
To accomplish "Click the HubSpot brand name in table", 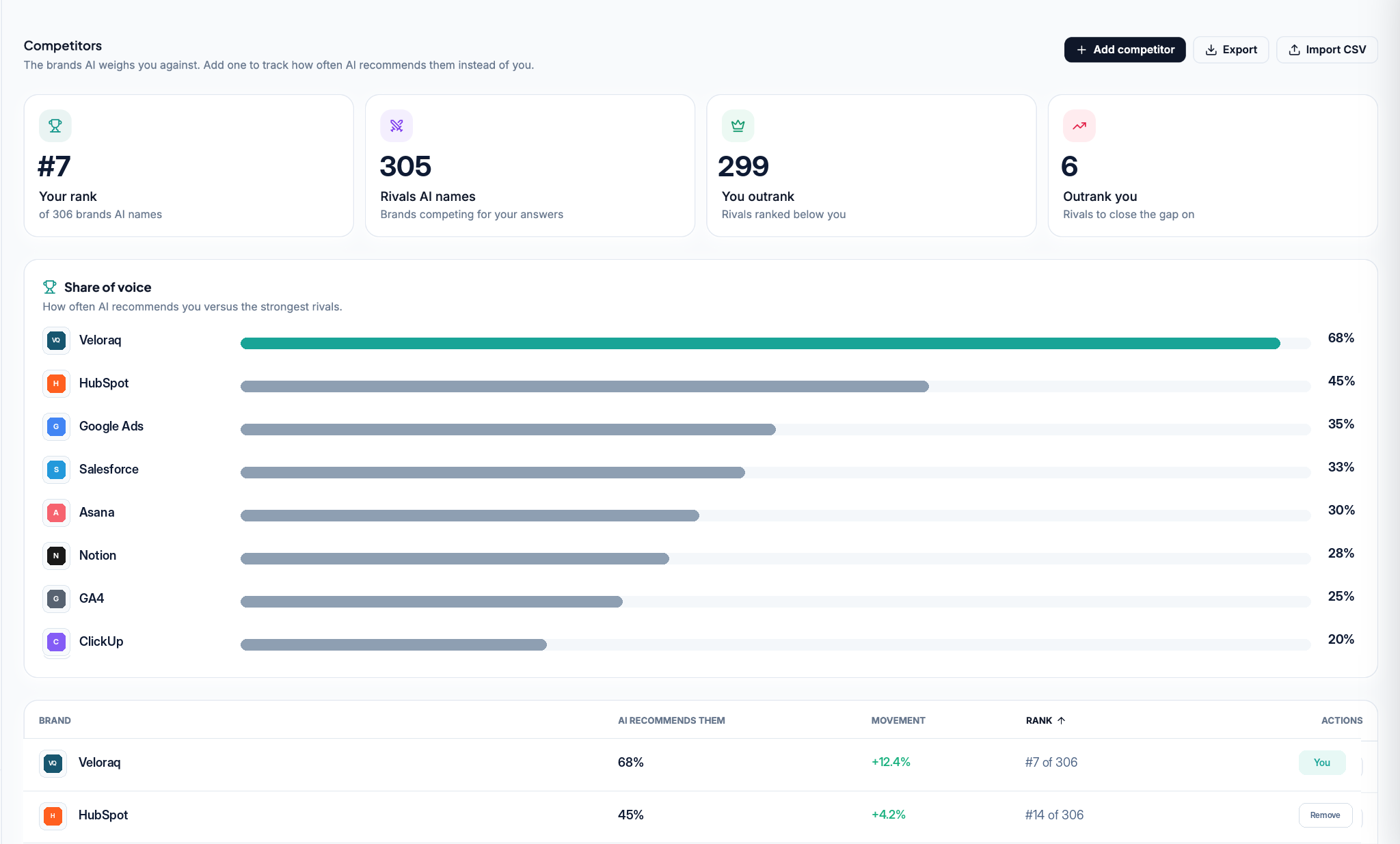I will [103, 815].
